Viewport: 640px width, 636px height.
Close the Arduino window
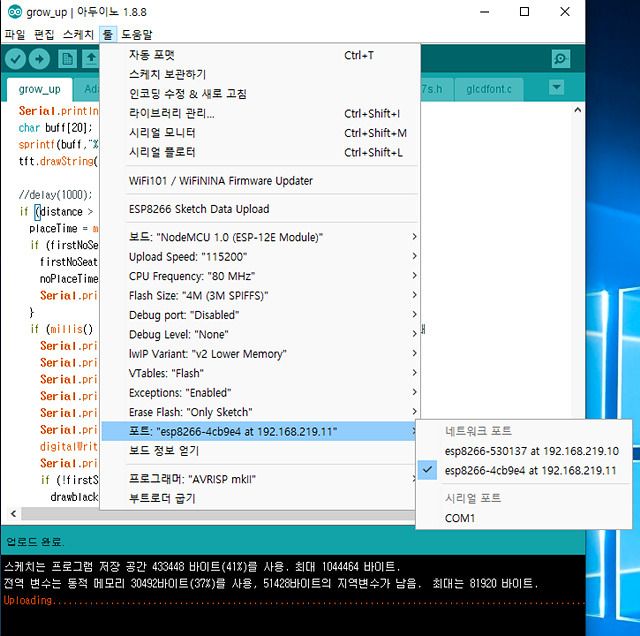pos(565,12)
